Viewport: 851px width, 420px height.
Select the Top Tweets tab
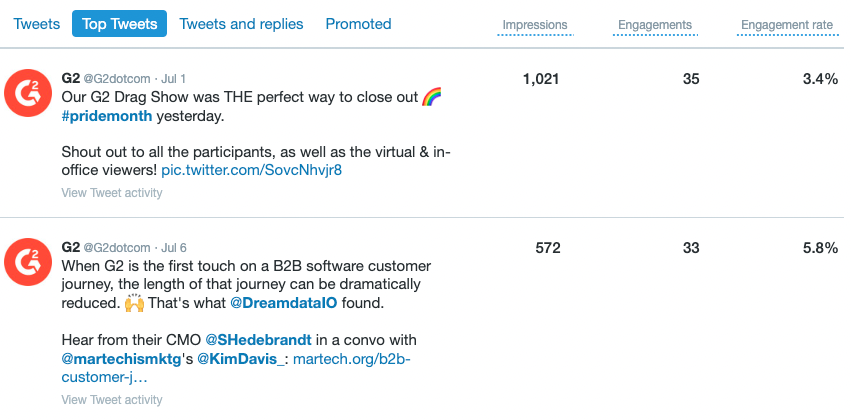click(x=119, y=24)
